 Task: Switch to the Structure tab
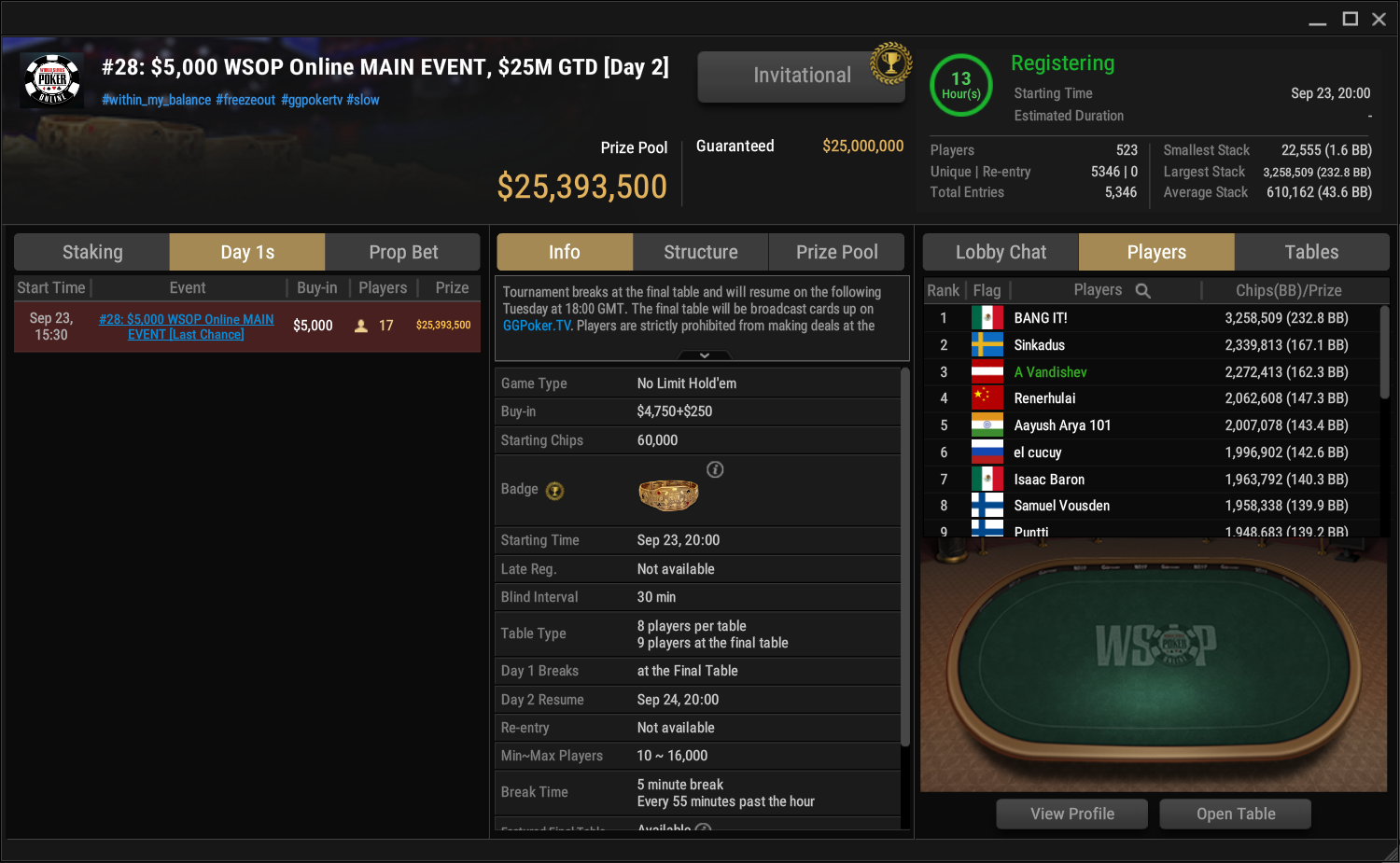[x=700, y=252]
